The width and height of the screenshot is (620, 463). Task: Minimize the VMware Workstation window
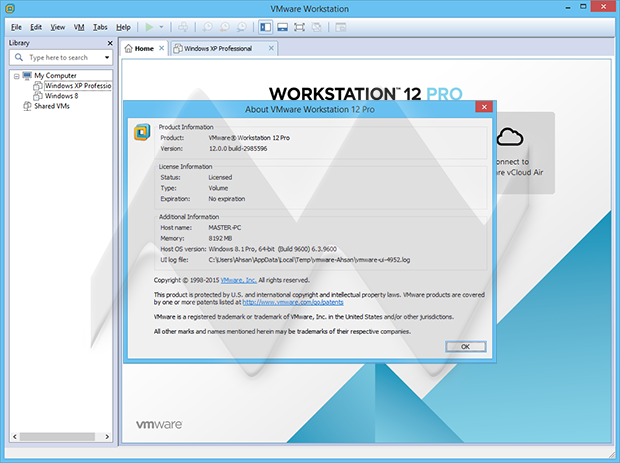pos(568,7)
